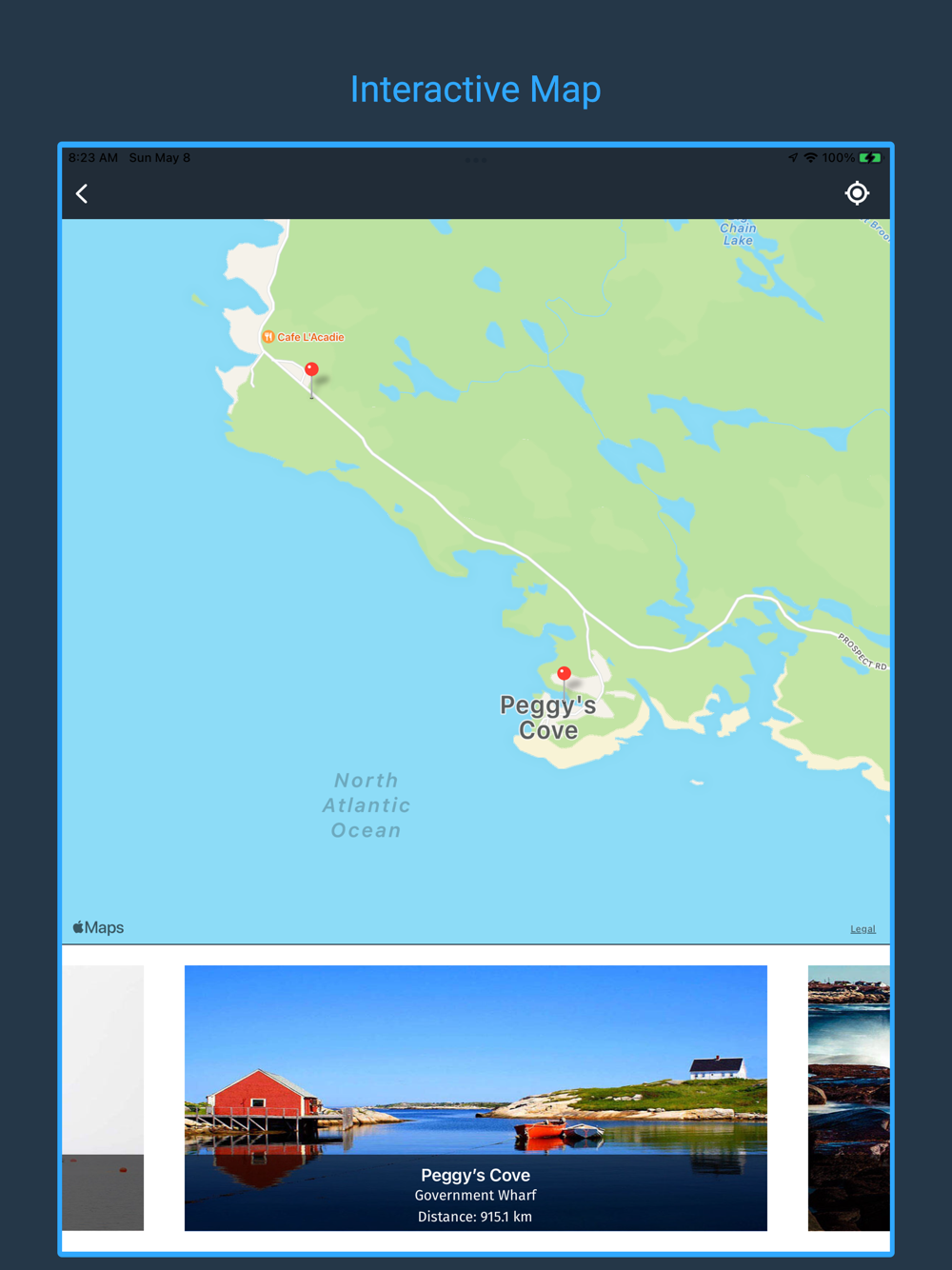Select the next photo card on right
The height and width of the screenshot is (1270, 952).
[848, 1098]
